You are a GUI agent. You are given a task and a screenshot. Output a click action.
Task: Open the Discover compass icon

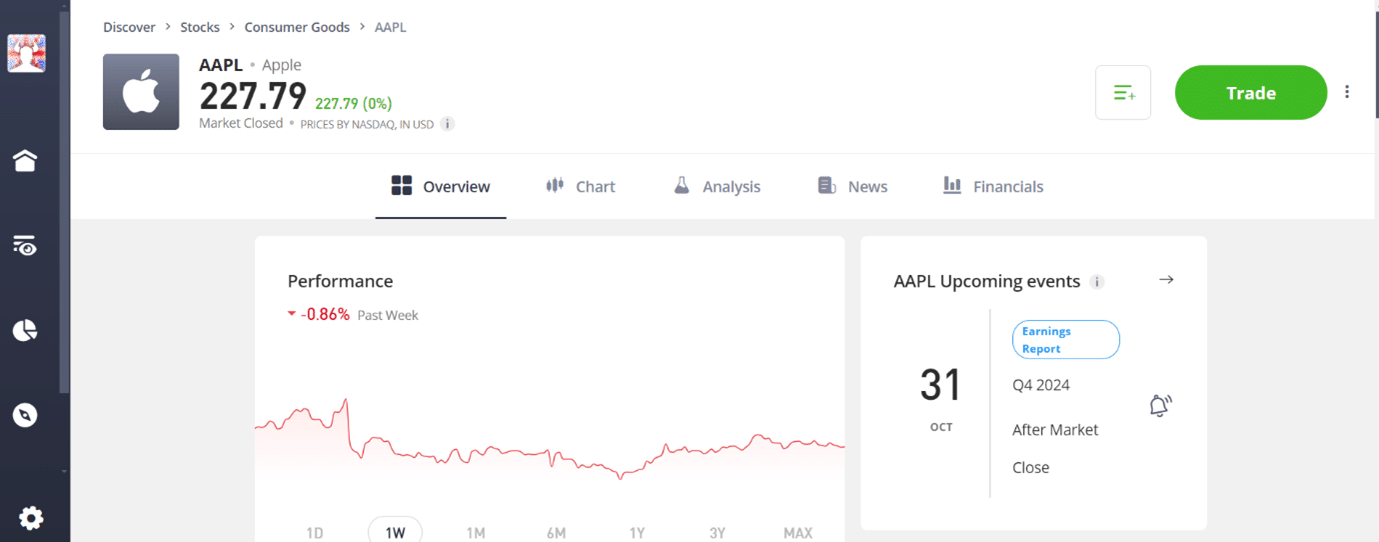[x=25, y=414]
